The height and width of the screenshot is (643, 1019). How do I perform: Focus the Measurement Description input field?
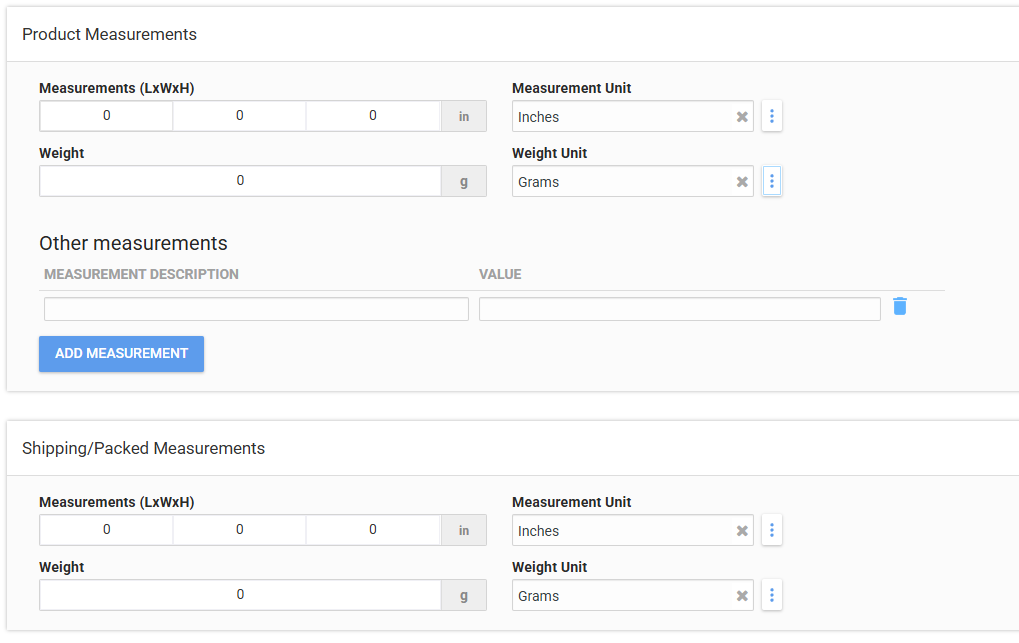[x=256, y=309]
